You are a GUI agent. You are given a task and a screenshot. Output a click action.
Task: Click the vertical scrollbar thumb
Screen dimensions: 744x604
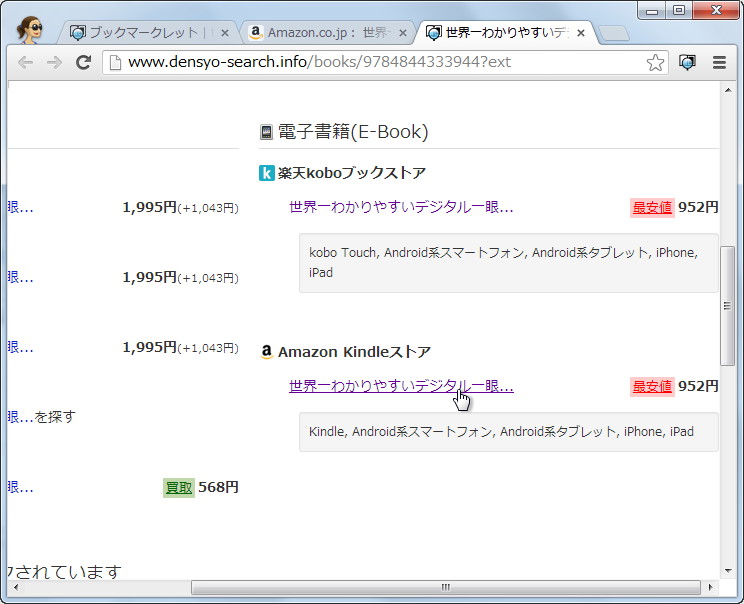click(727, 306)
